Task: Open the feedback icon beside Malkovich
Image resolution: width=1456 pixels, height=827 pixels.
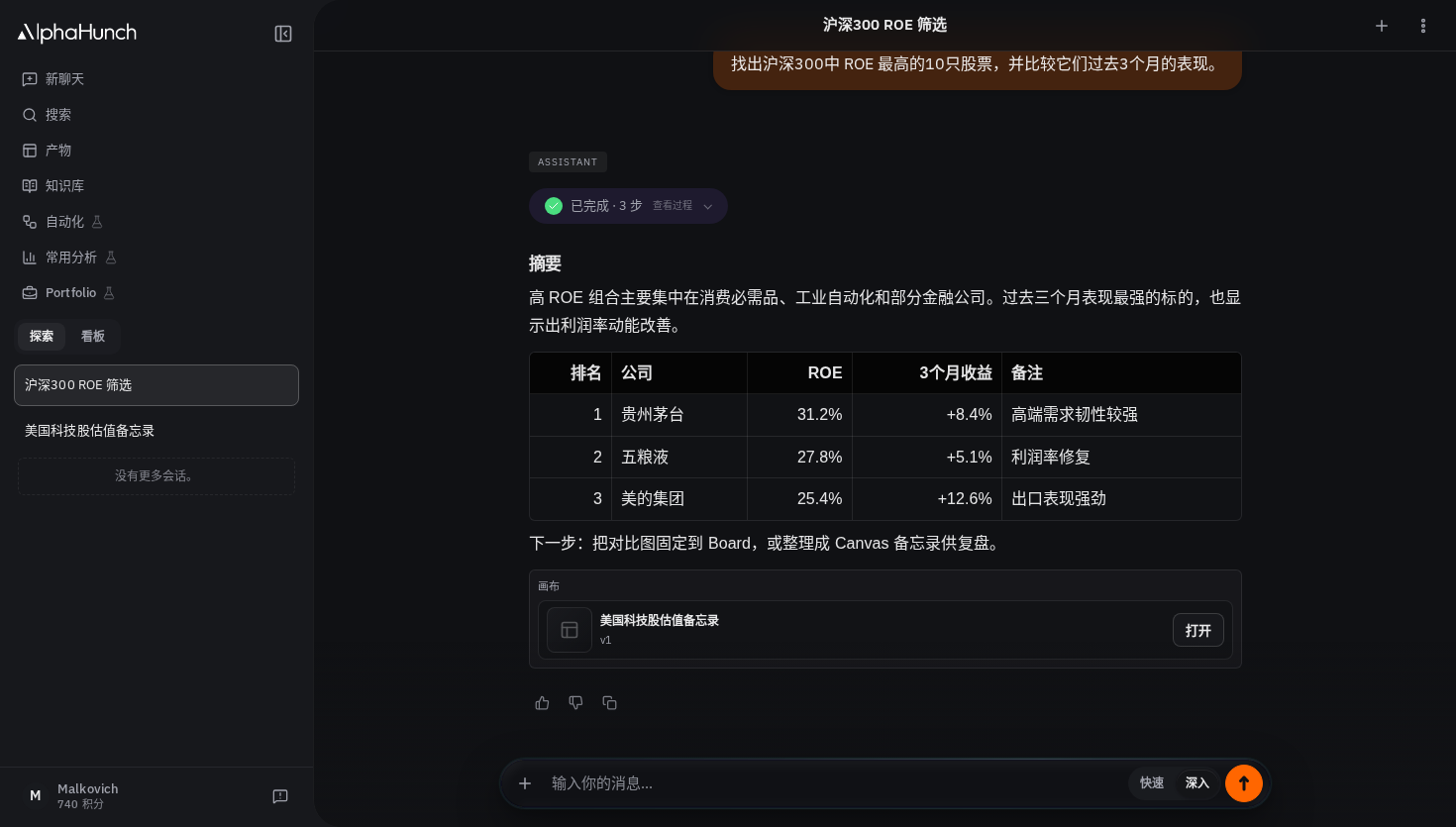Action: pos(280,796)
